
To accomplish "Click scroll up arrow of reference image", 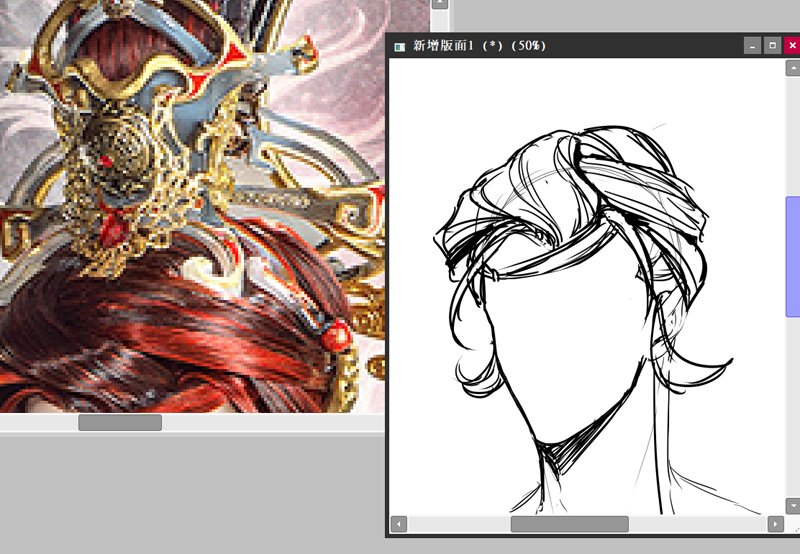I will 439,5.
